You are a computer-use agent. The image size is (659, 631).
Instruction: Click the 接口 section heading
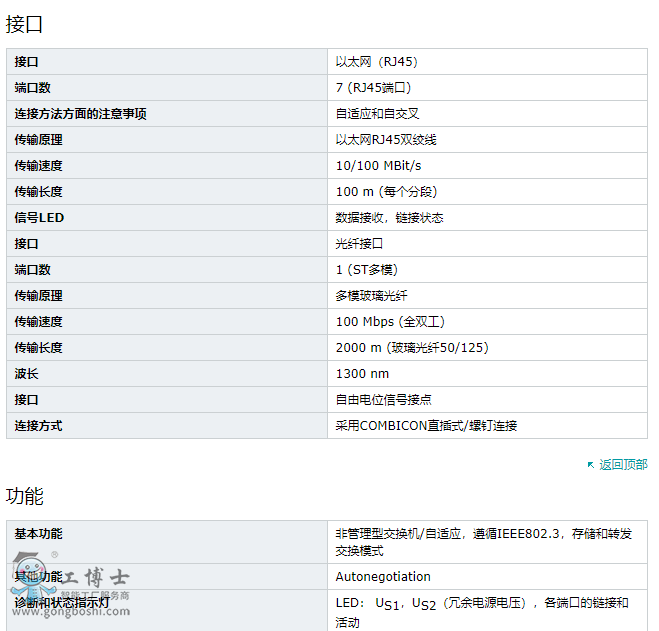point(25,24)
